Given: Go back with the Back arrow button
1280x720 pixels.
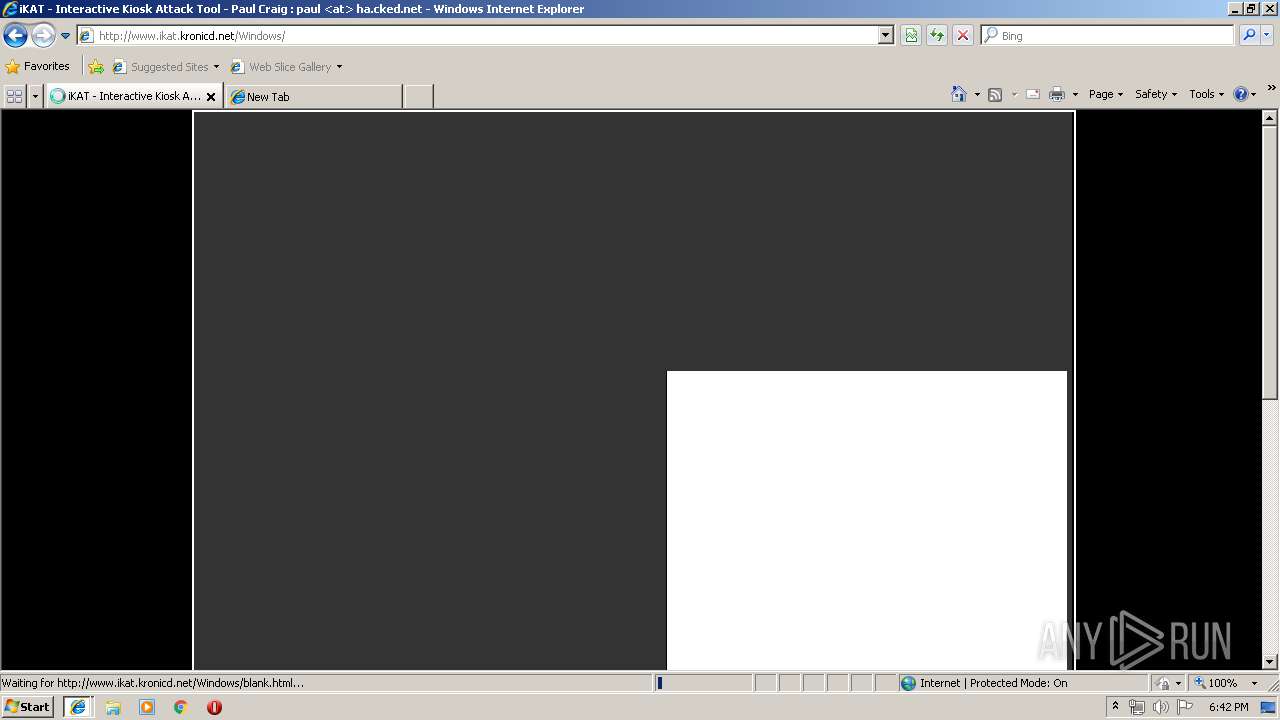Looking at the screenshot, I should [x=15, y=36].
